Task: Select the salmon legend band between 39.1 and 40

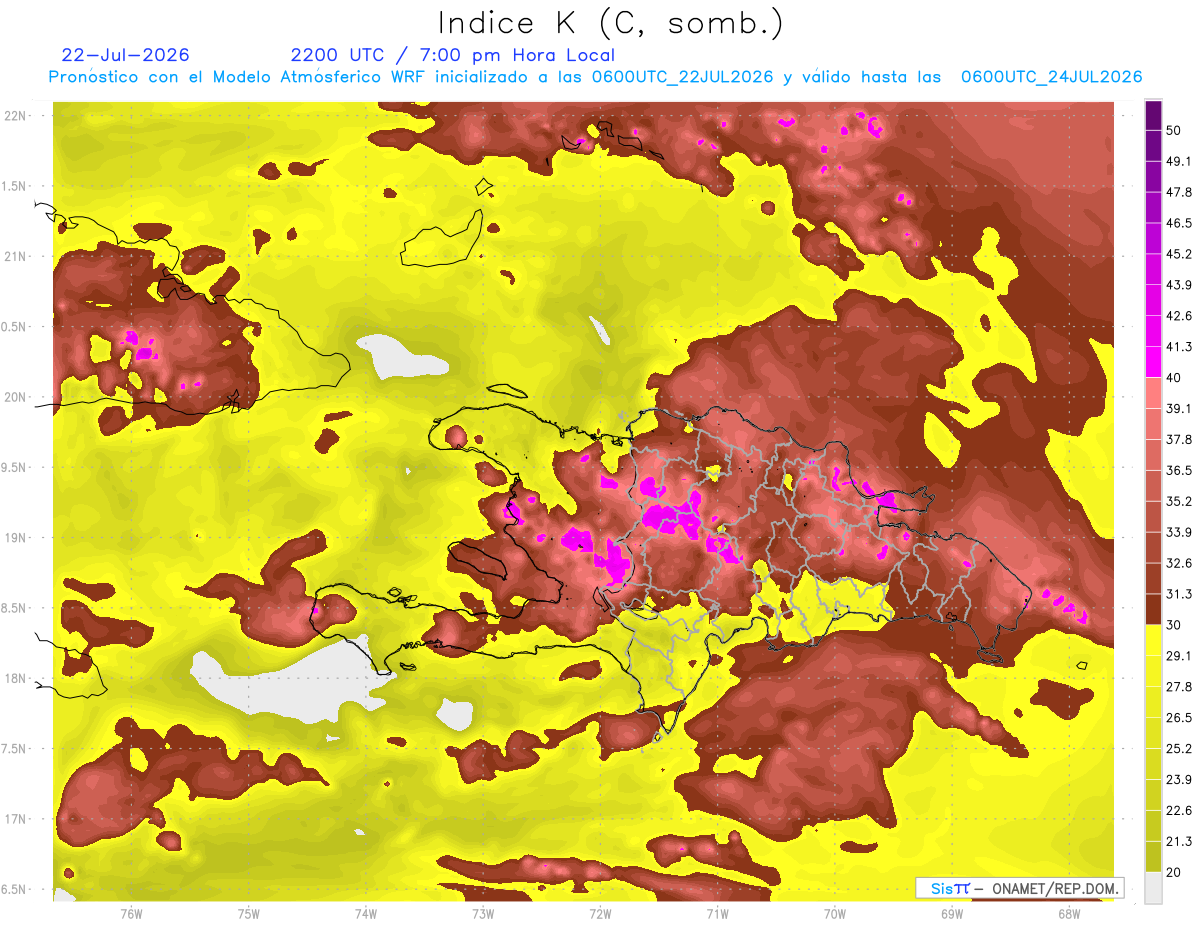Action: pyautogui.click(x=1153, y=393)
